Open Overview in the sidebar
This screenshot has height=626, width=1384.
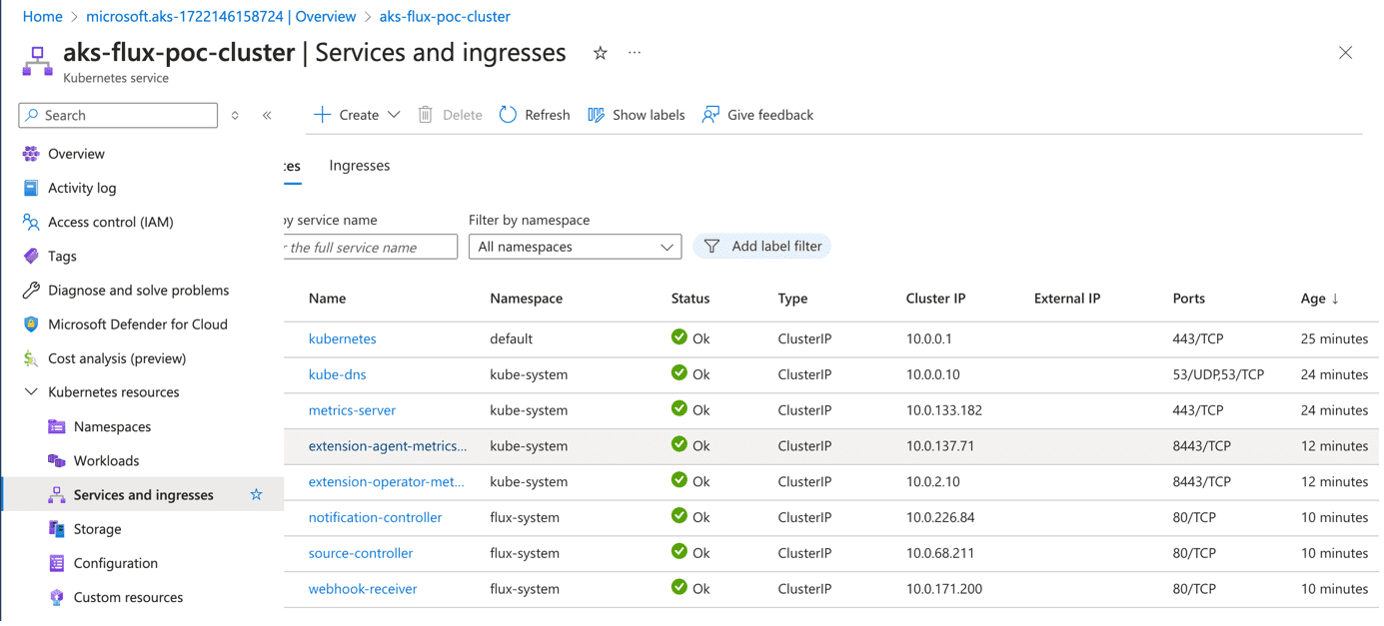pyautogui.click(x=76, y=154)
